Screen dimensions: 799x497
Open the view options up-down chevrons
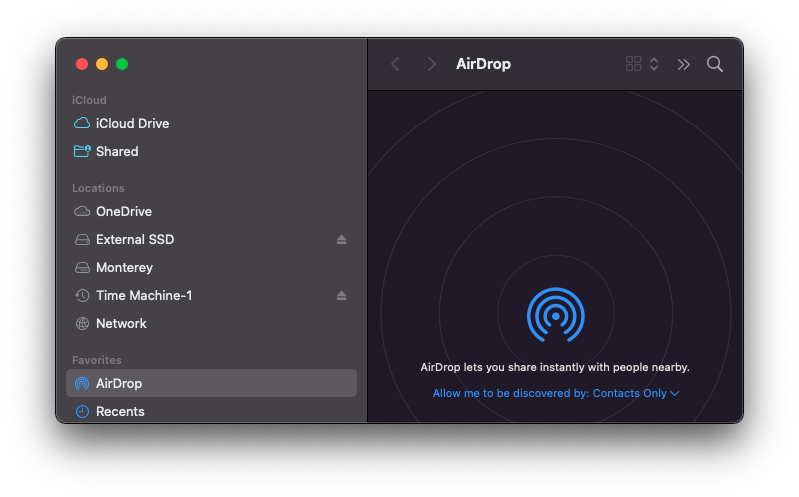(x=654, y=64)
